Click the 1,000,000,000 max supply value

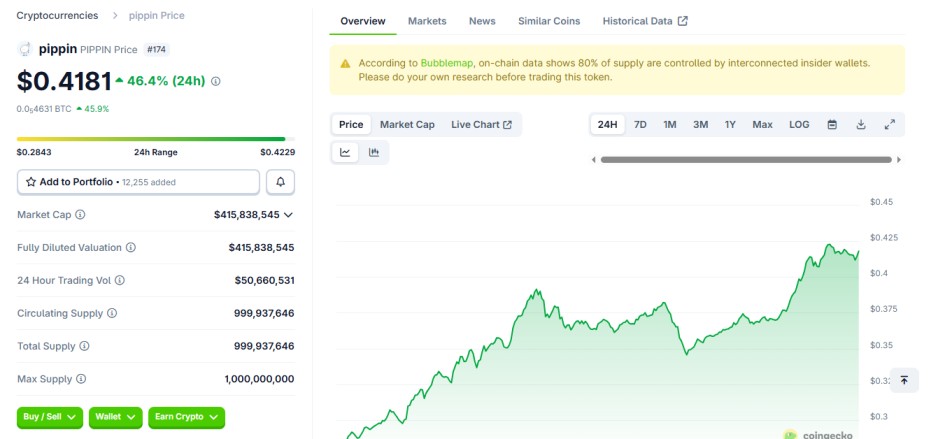[x=259, y=379]
